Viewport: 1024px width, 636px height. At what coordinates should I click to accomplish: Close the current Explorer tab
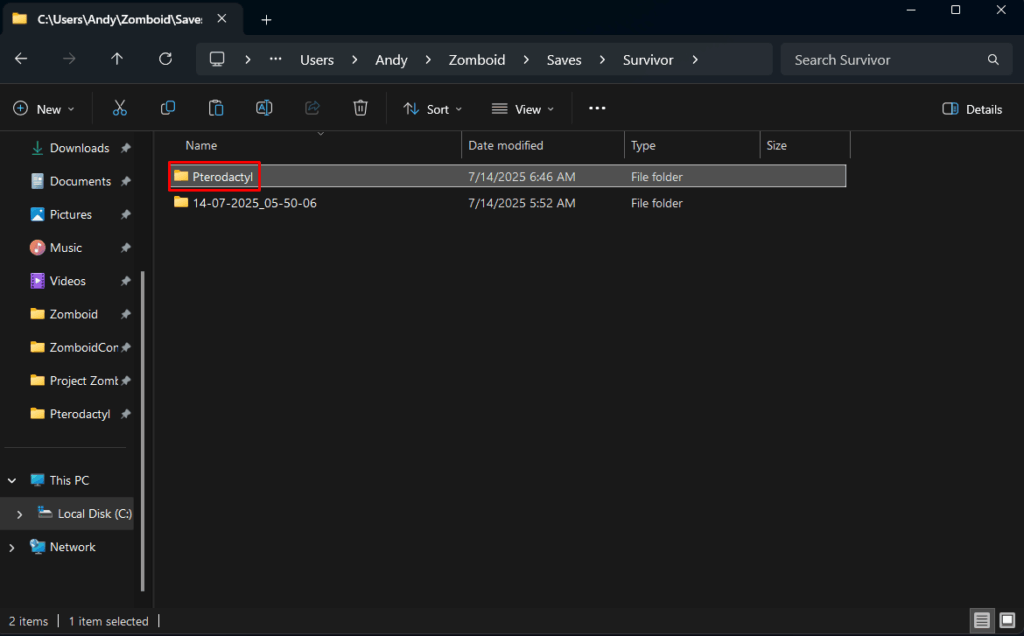222,19
